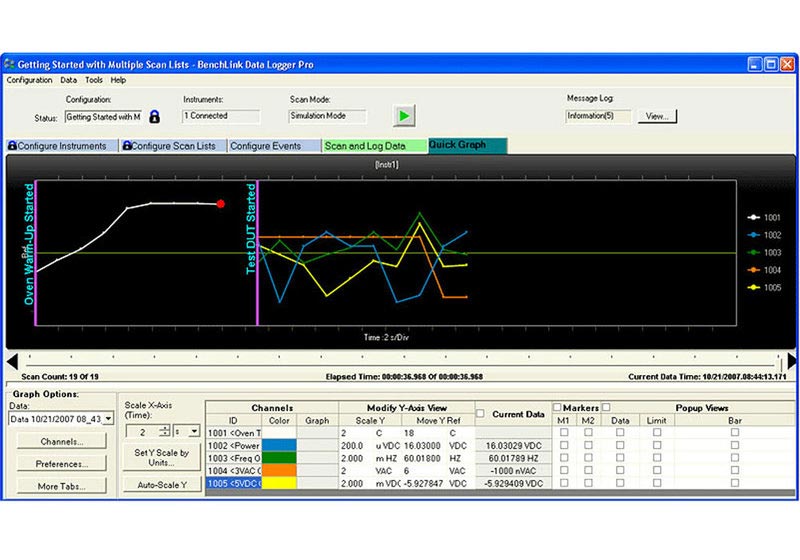Click Set Y Scale by Units button
800x560 pixels.
point(162,457)
